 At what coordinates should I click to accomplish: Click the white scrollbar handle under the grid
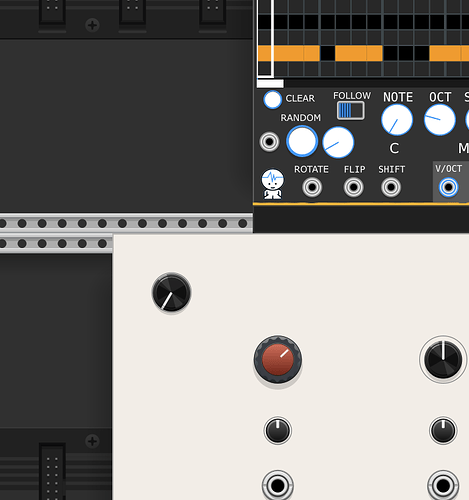[x=270, y=83]
